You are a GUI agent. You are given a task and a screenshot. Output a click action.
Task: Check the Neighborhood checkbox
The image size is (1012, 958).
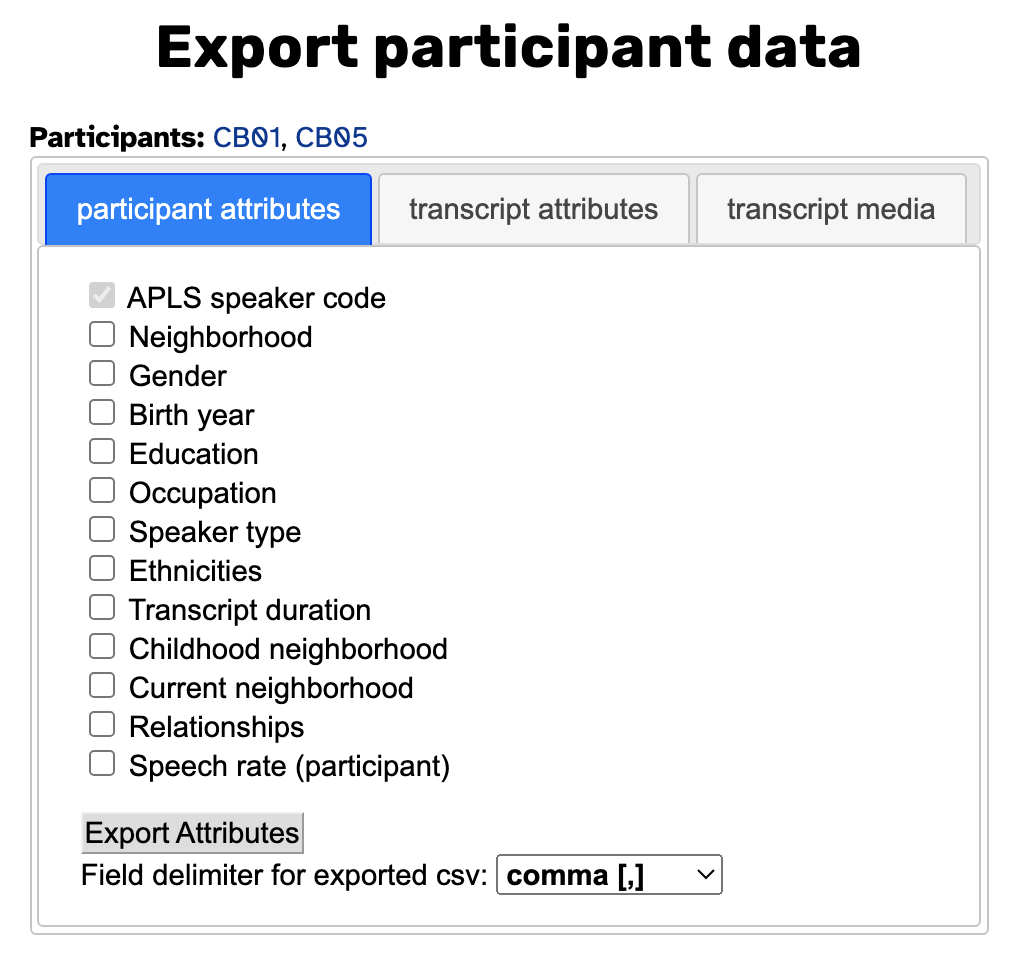pos(102,335)
